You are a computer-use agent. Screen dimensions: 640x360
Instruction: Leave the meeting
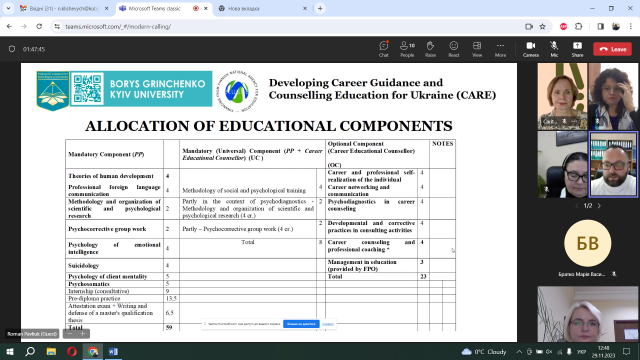[613, 49]
